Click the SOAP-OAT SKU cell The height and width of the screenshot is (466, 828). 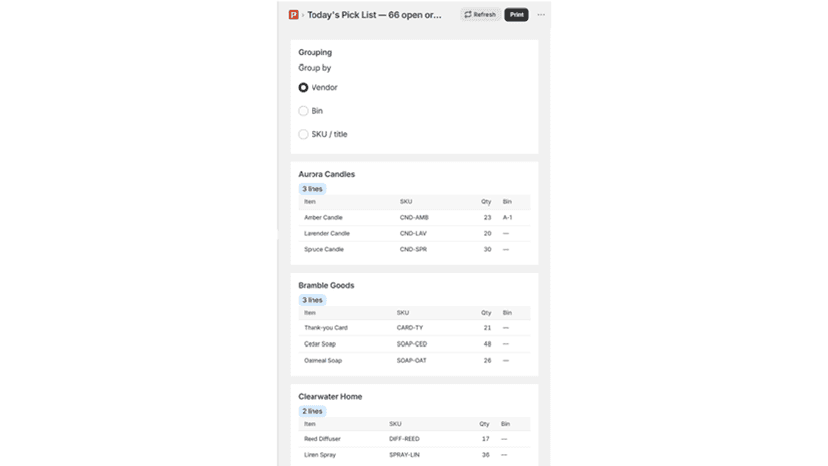click(411, 361)
